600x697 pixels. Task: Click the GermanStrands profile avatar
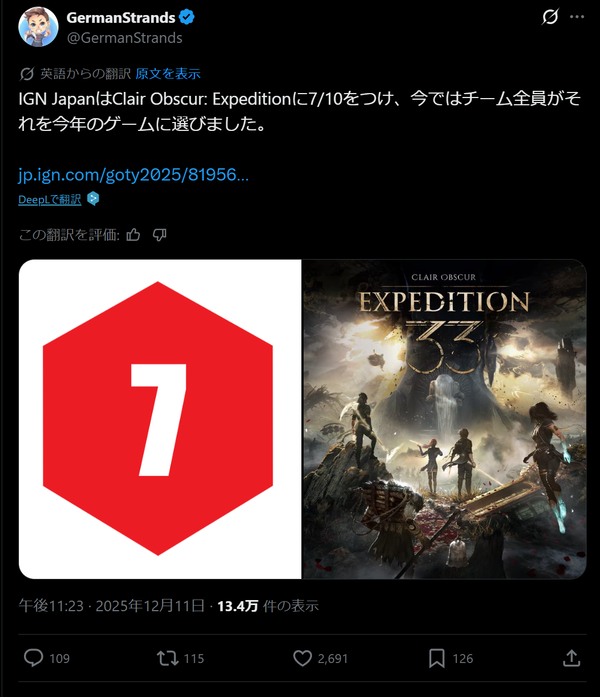pos(38,27)
